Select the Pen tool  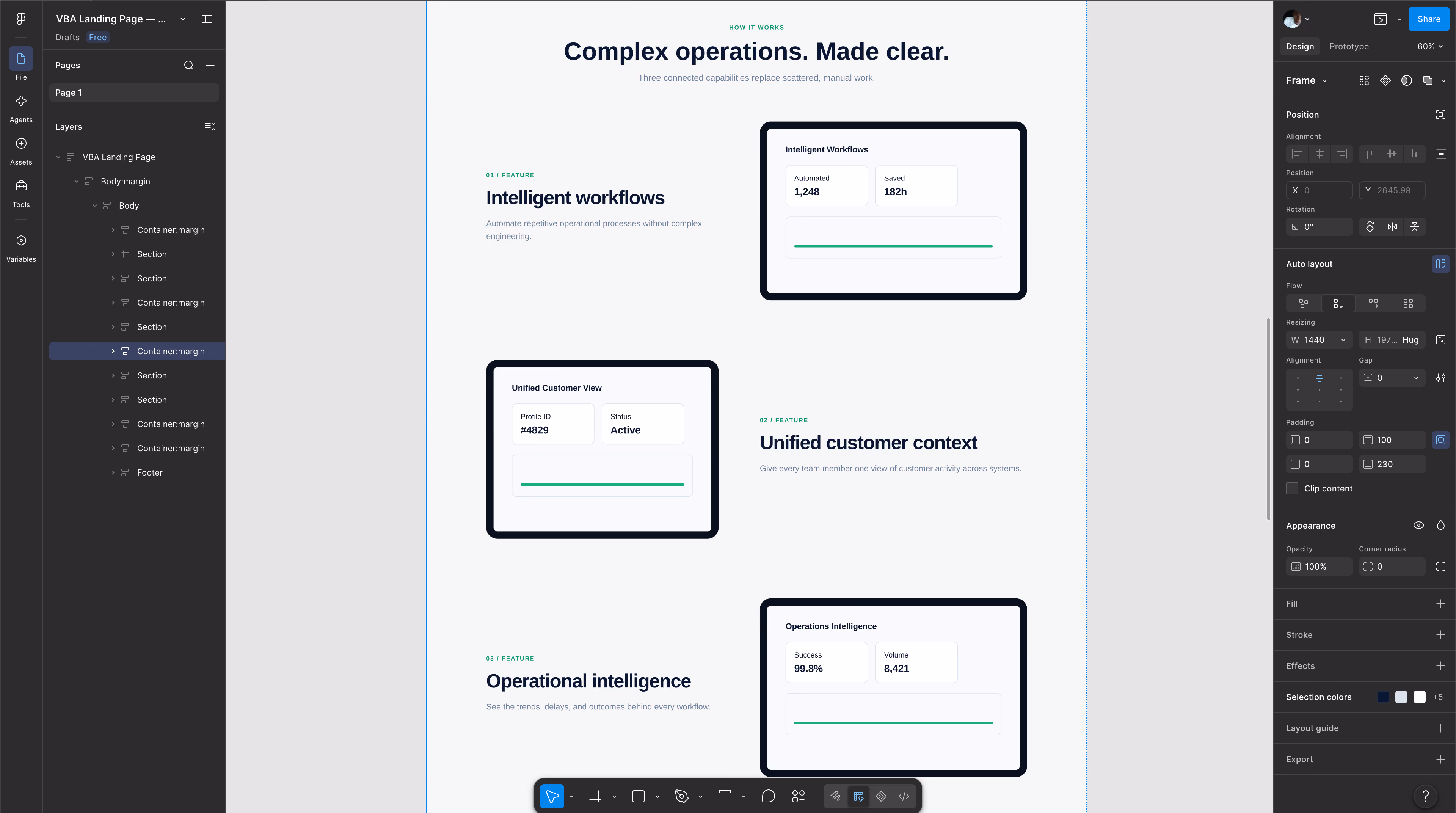681,796
